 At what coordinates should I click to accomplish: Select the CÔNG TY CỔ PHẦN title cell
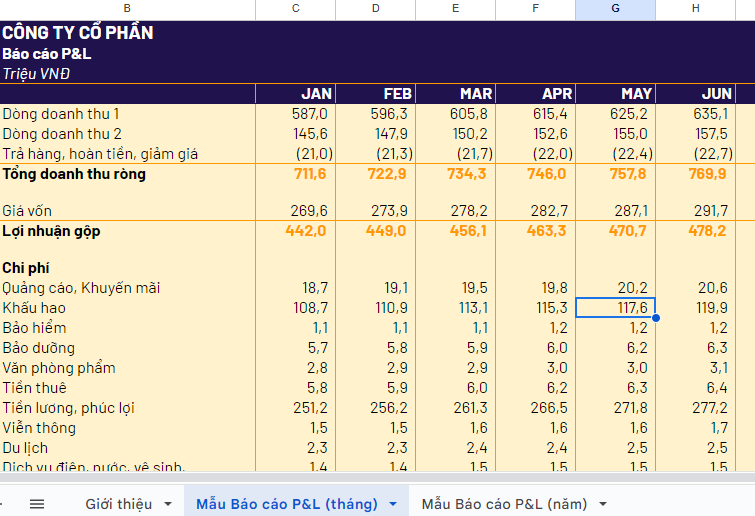[78, 32]
